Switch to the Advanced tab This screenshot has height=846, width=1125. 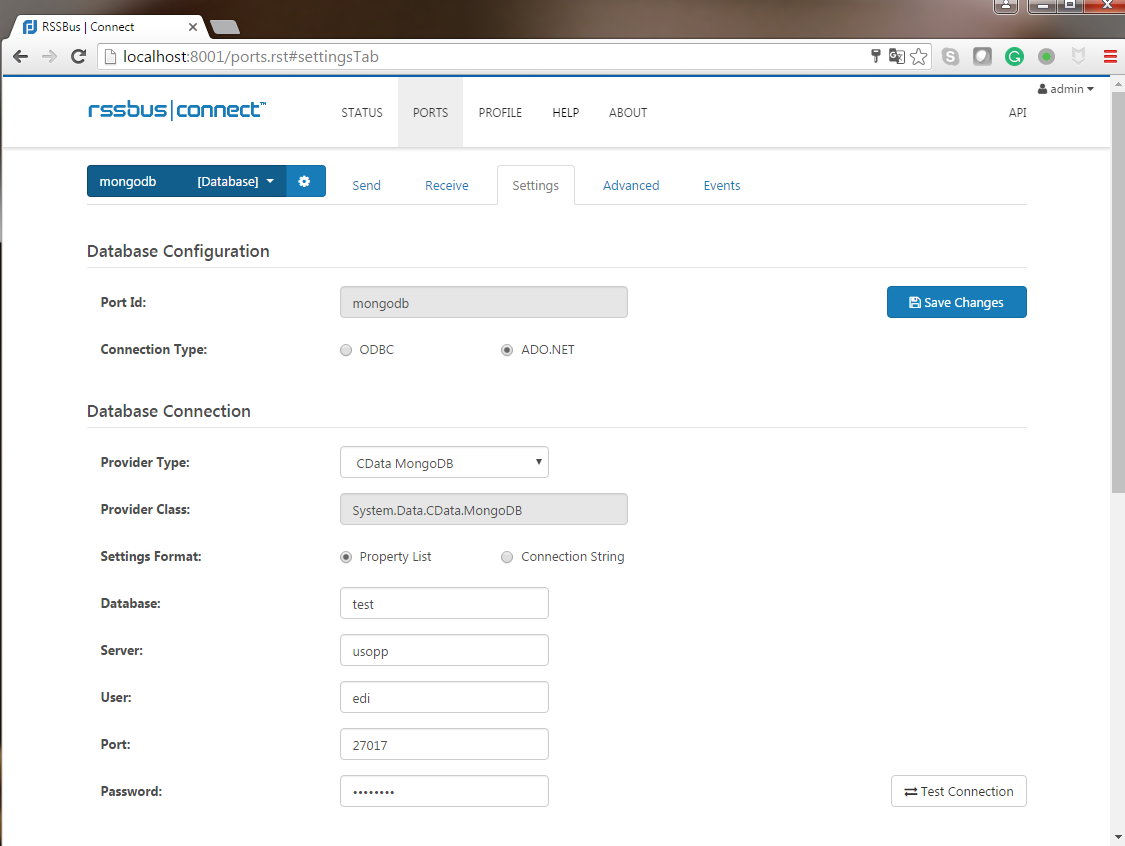(630, 185)
